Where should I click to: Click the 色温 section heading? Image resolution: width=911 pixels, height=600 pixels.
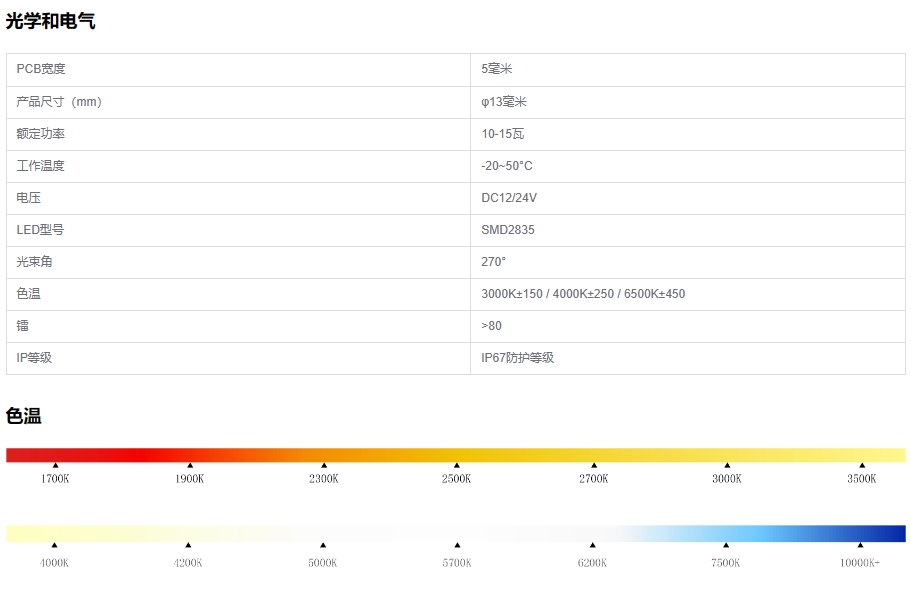point(24,416)
